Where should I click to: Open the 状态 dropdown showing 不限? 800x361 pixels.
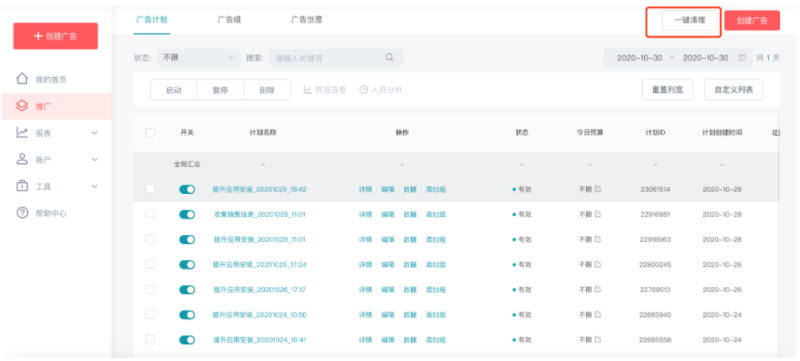coord(198,58)
